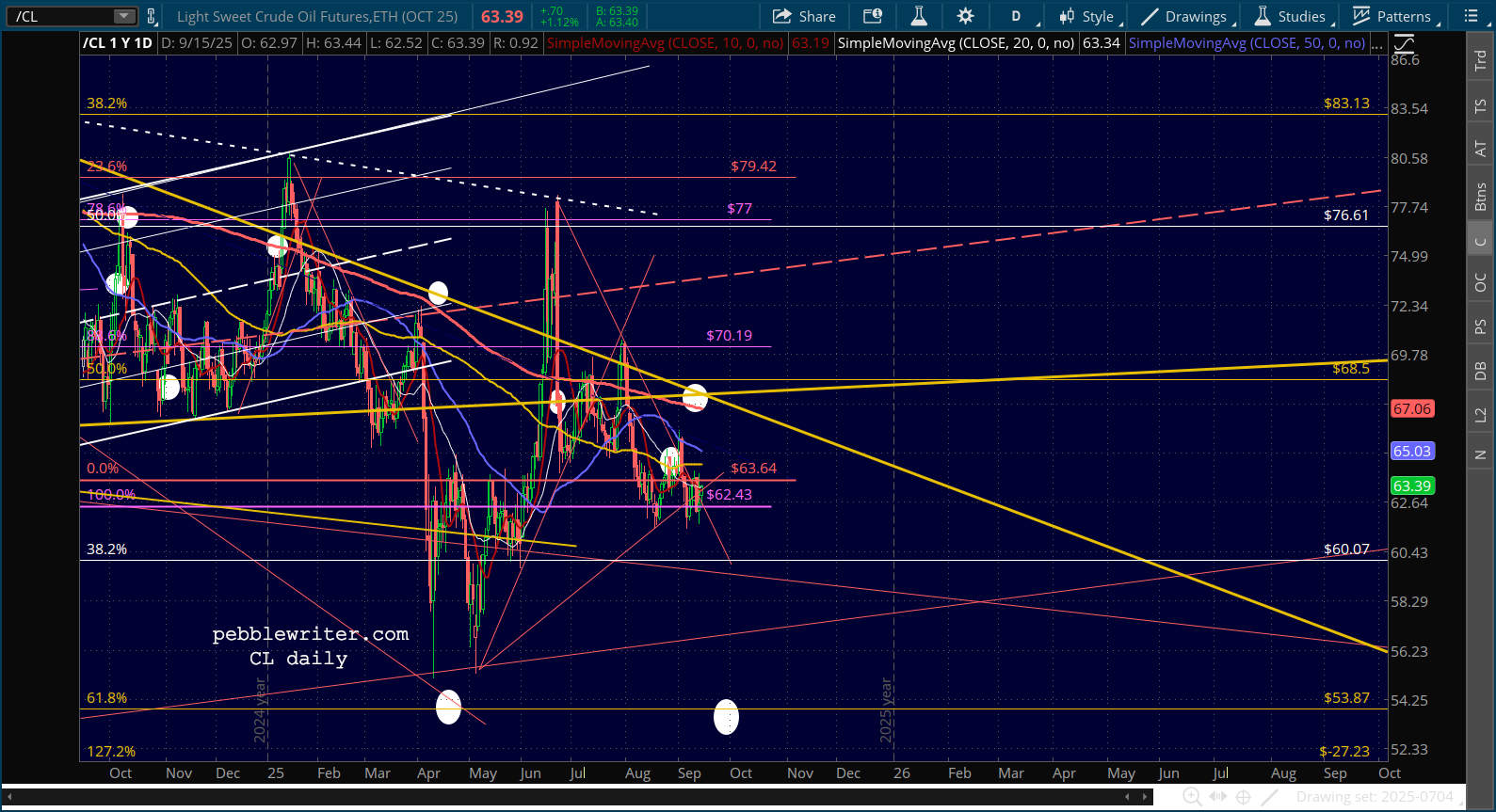Click the symbol link clip icon
Image resolution: width=1496 pixels, height=812 pixels.
tap(151, 16)
